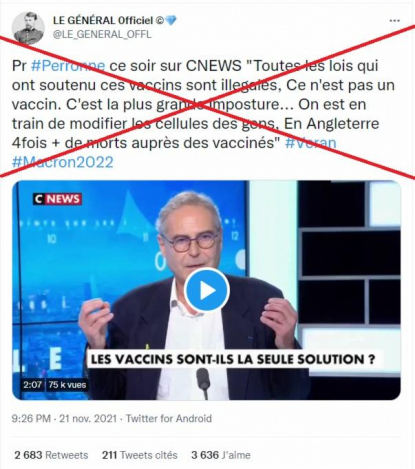
Task: Open the #Macron2022 hashtag
Action: tap(63, 162)
